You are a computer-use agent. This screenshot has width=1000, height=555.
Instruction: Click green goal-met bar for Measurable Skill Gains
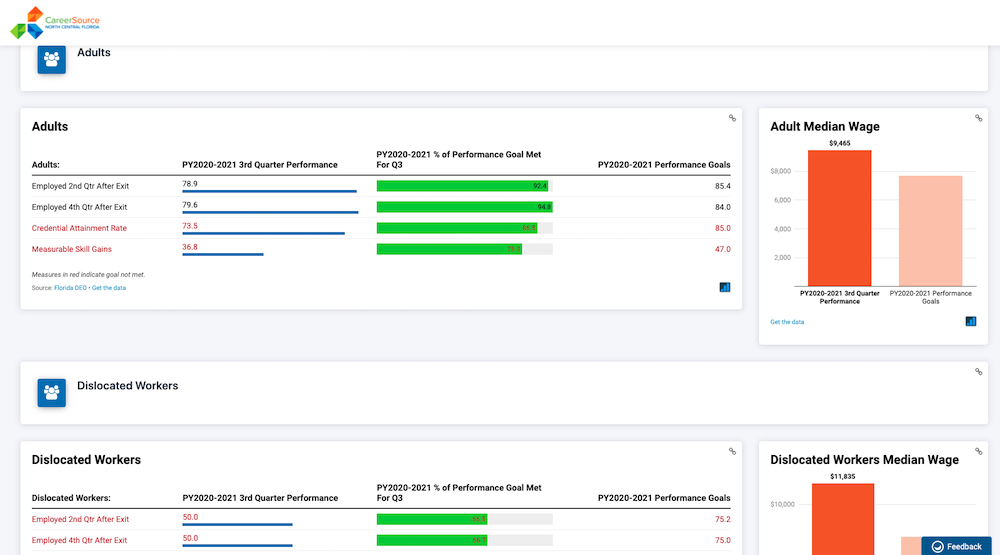[449, 249]
